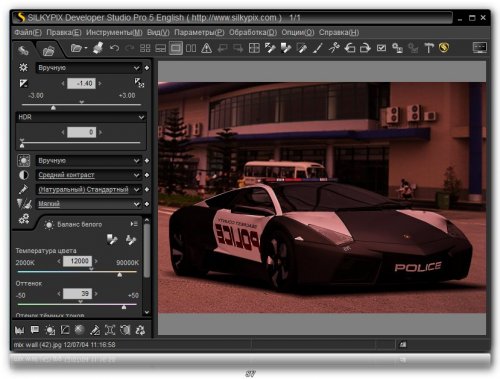Open color dropdown Натуральный Стандартный

click(88, 190)
